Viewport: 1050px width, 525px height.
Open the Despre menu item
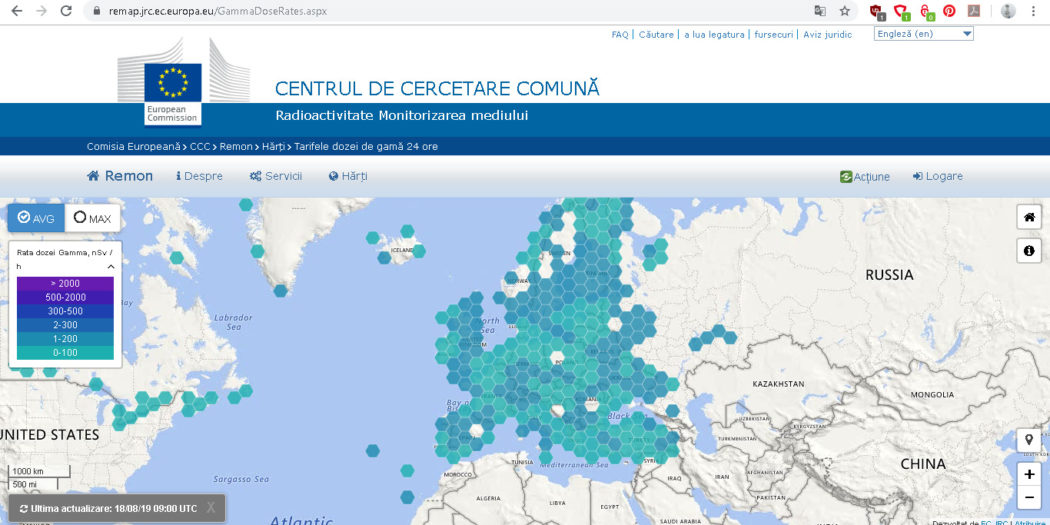[199, 176]
